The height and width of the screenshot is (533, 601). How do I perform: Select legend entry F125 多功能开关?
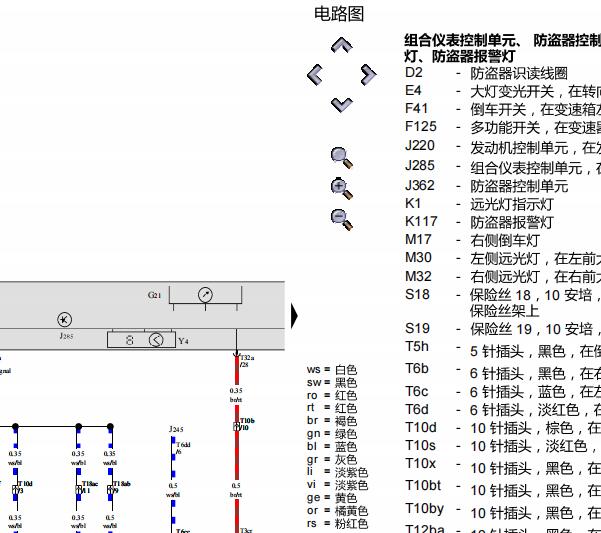(x=503, y=127)
